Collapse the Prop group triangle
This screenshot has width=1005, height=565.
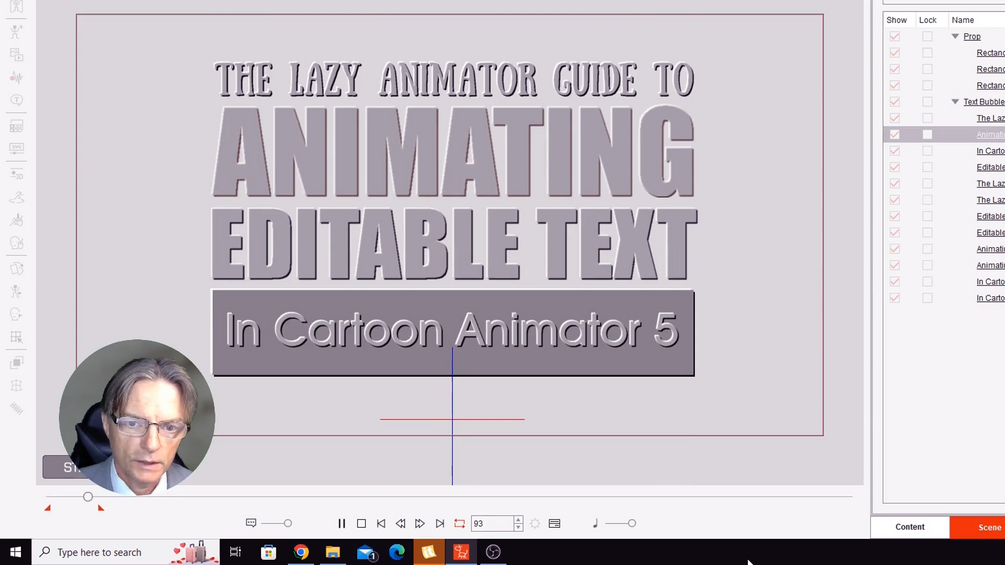coord(955,37)
